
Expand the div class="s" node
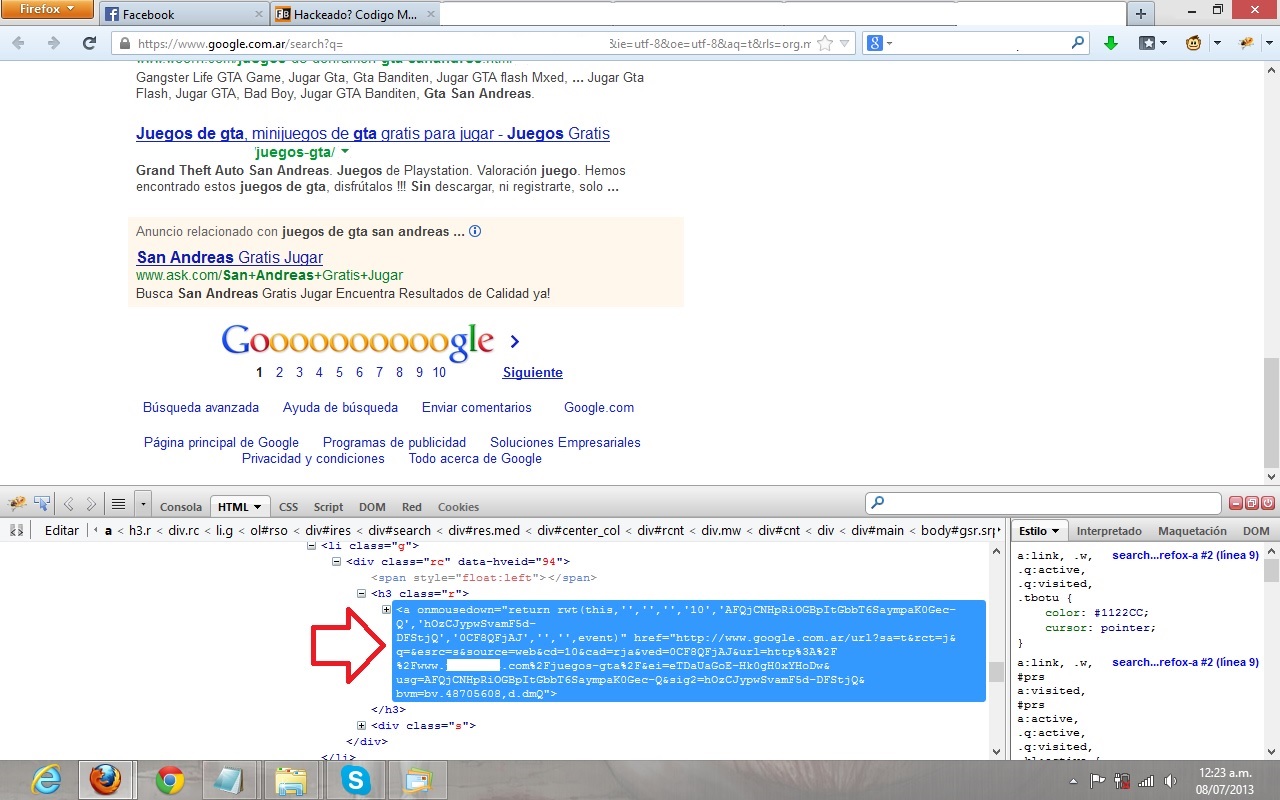click(x=362, y=726)
